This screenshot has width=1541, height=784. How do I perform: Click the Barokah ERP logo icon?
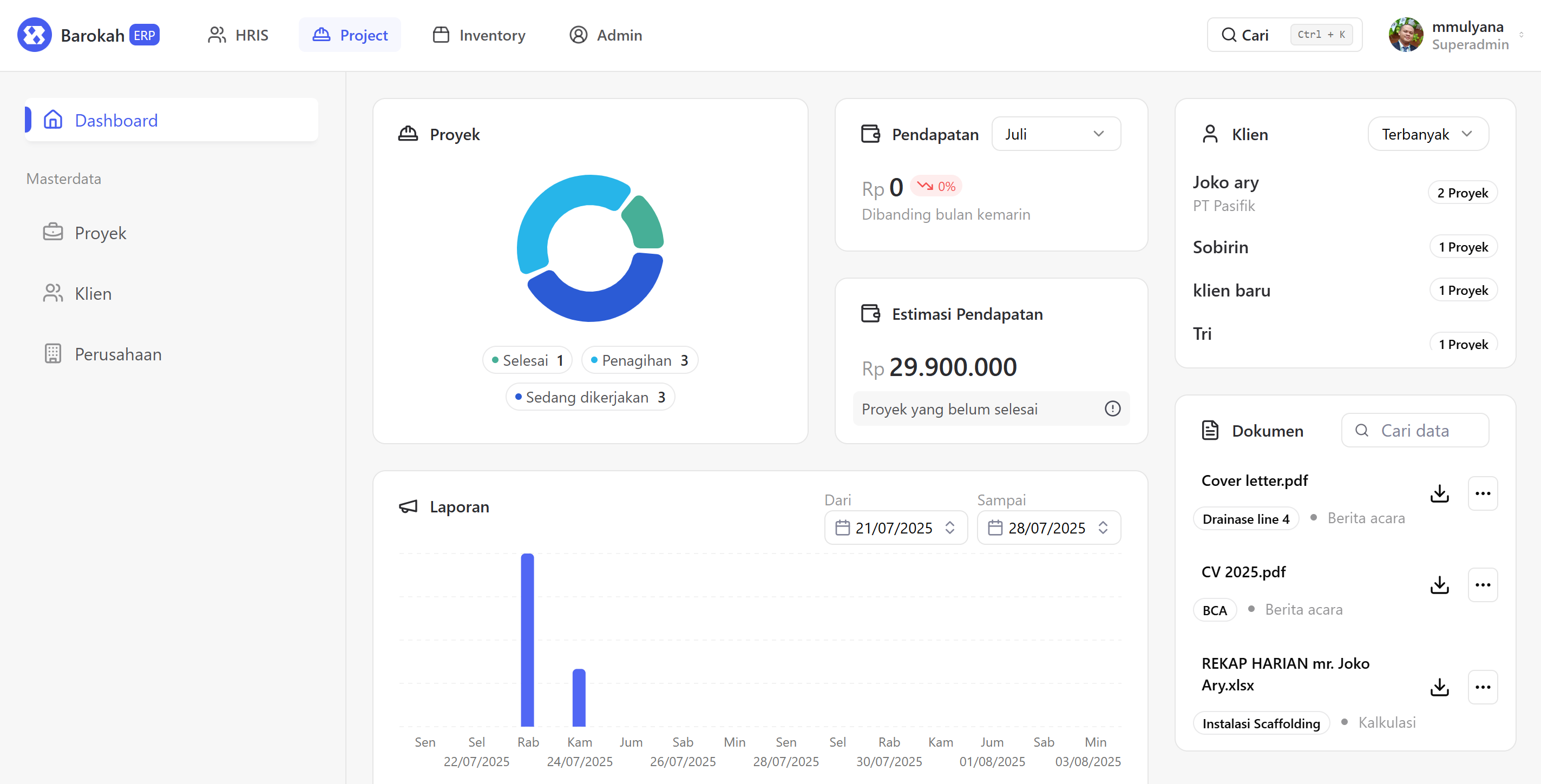(x=34, y=35)
